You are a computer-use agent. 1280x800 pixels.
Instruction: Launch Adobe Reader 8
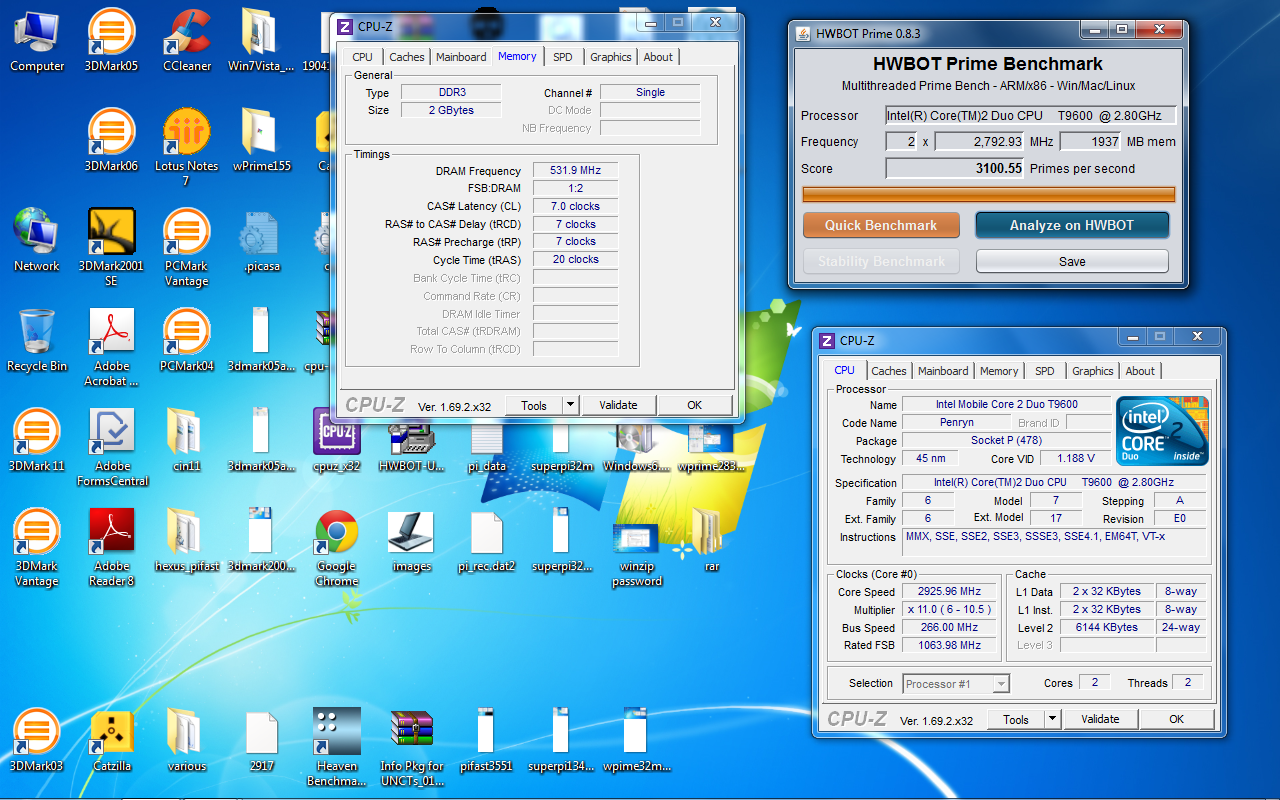[x=111, y=547]
